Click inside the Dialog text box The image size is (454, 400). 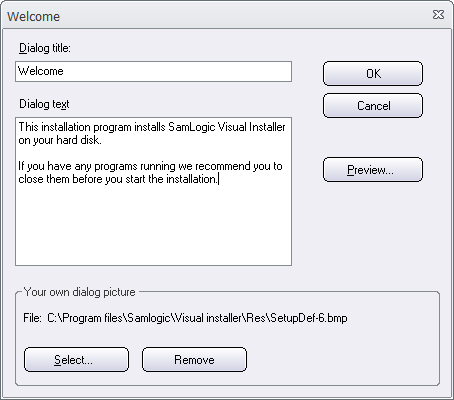click(x=153, y=191)
